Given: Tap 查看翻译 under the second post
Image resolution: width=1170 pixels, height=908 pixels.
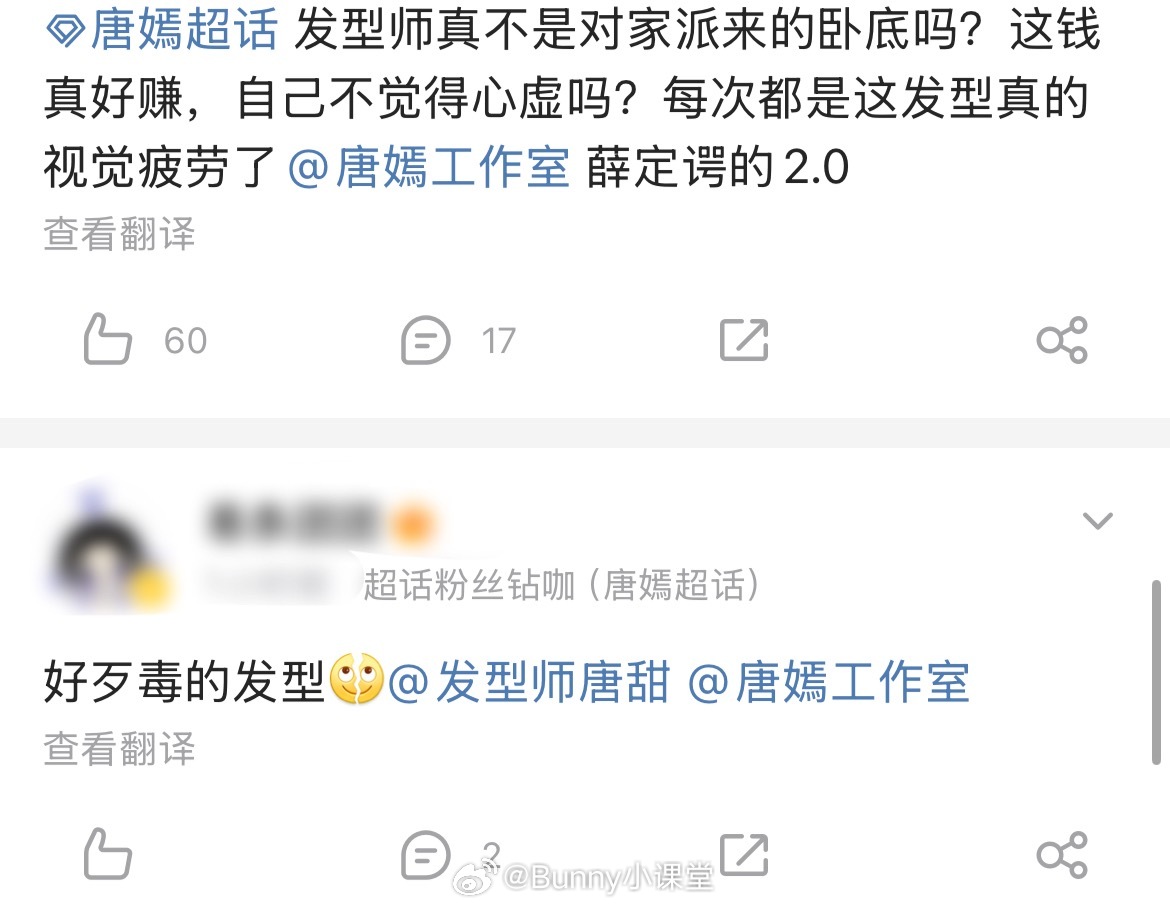Looking at the screenshot, I should click(119, 748).
